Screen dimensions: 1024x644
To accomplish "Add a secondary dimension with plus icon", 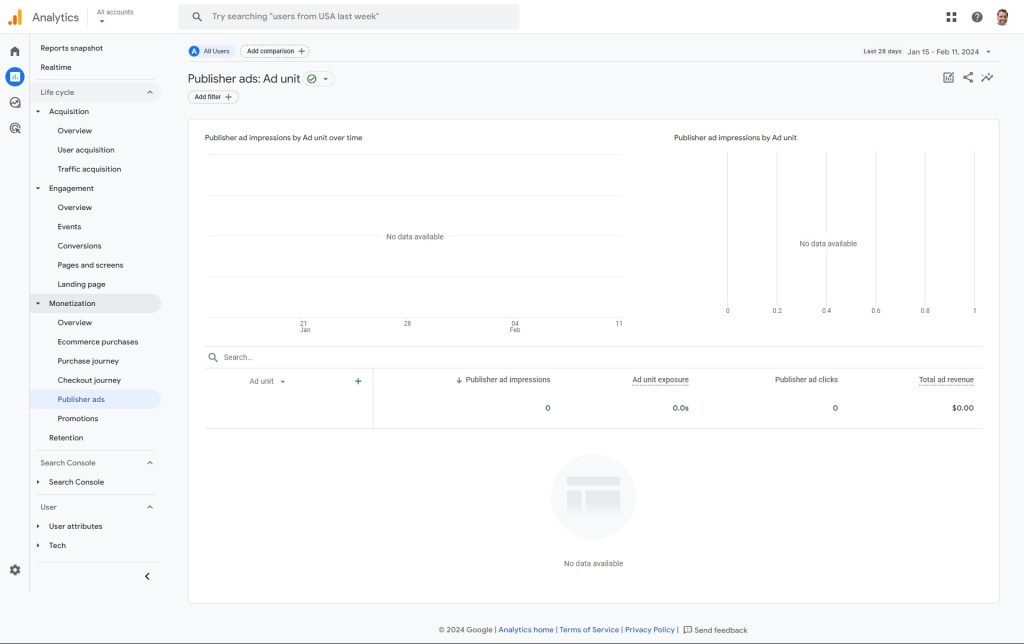I will (x=358, y=381).
